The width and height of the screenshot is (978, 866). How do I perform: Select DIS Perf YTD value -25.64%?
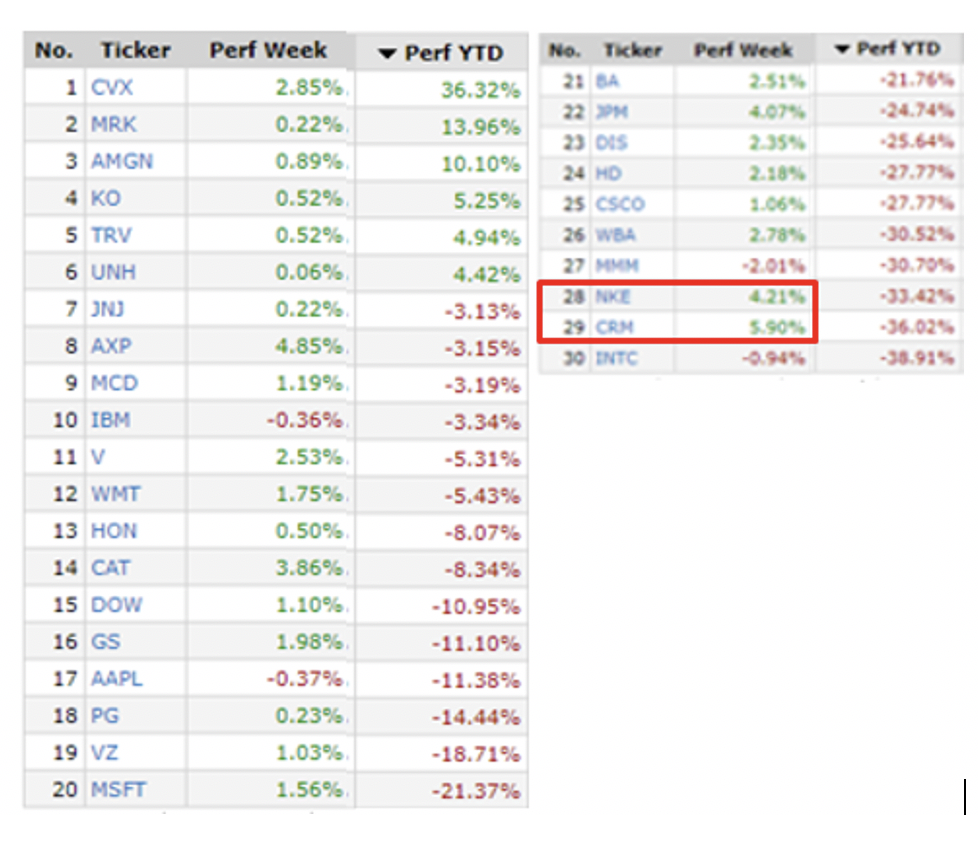[916, 142]
